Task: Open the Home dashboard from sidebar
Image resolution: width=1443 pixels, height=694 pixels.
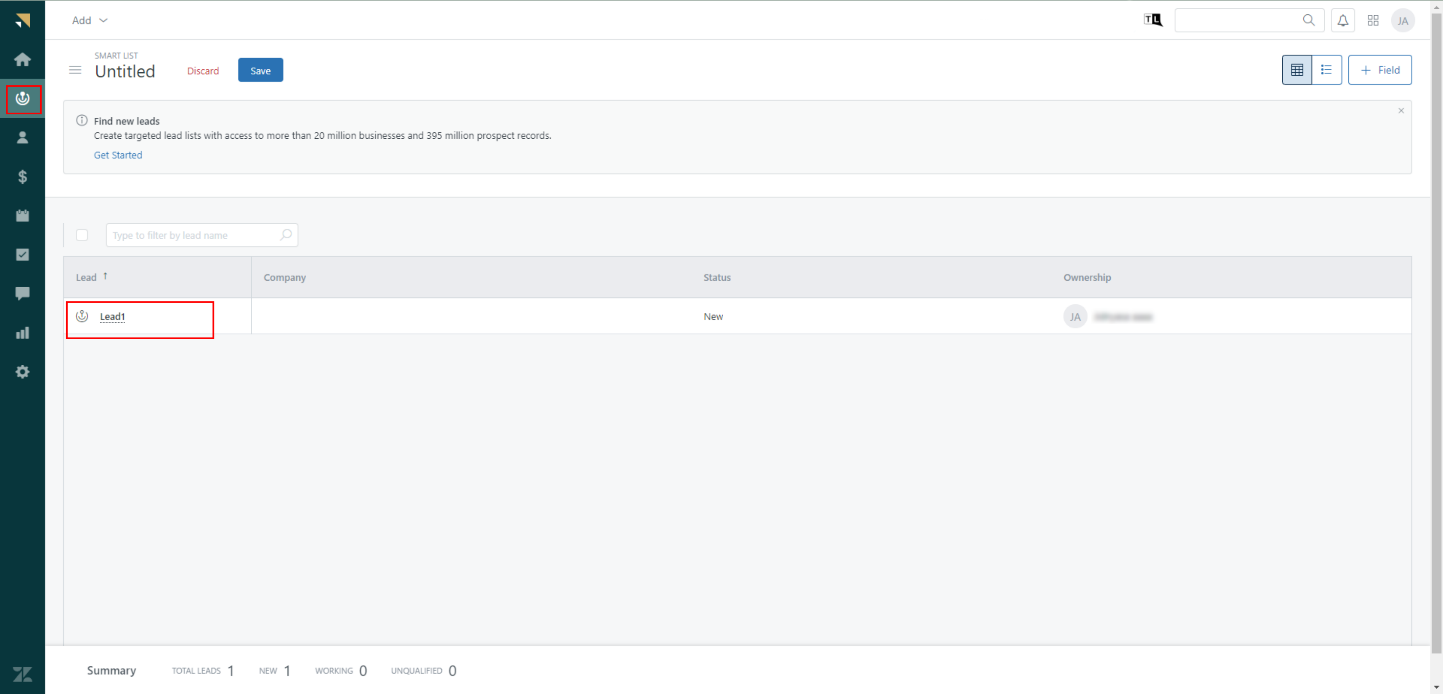Action: pyautogui.click(x=22, y=59)
